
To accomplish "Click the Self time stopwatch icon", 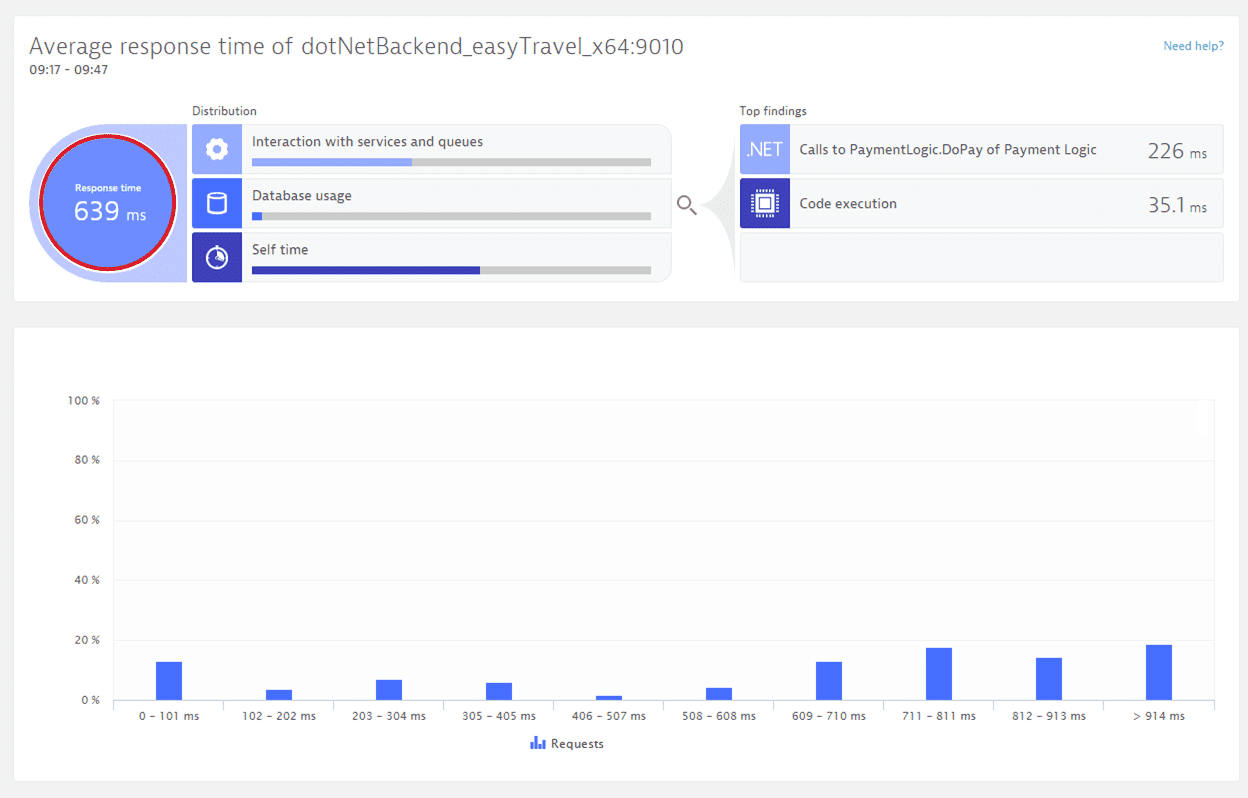I will pyautogui.click(x=217, y=258).
